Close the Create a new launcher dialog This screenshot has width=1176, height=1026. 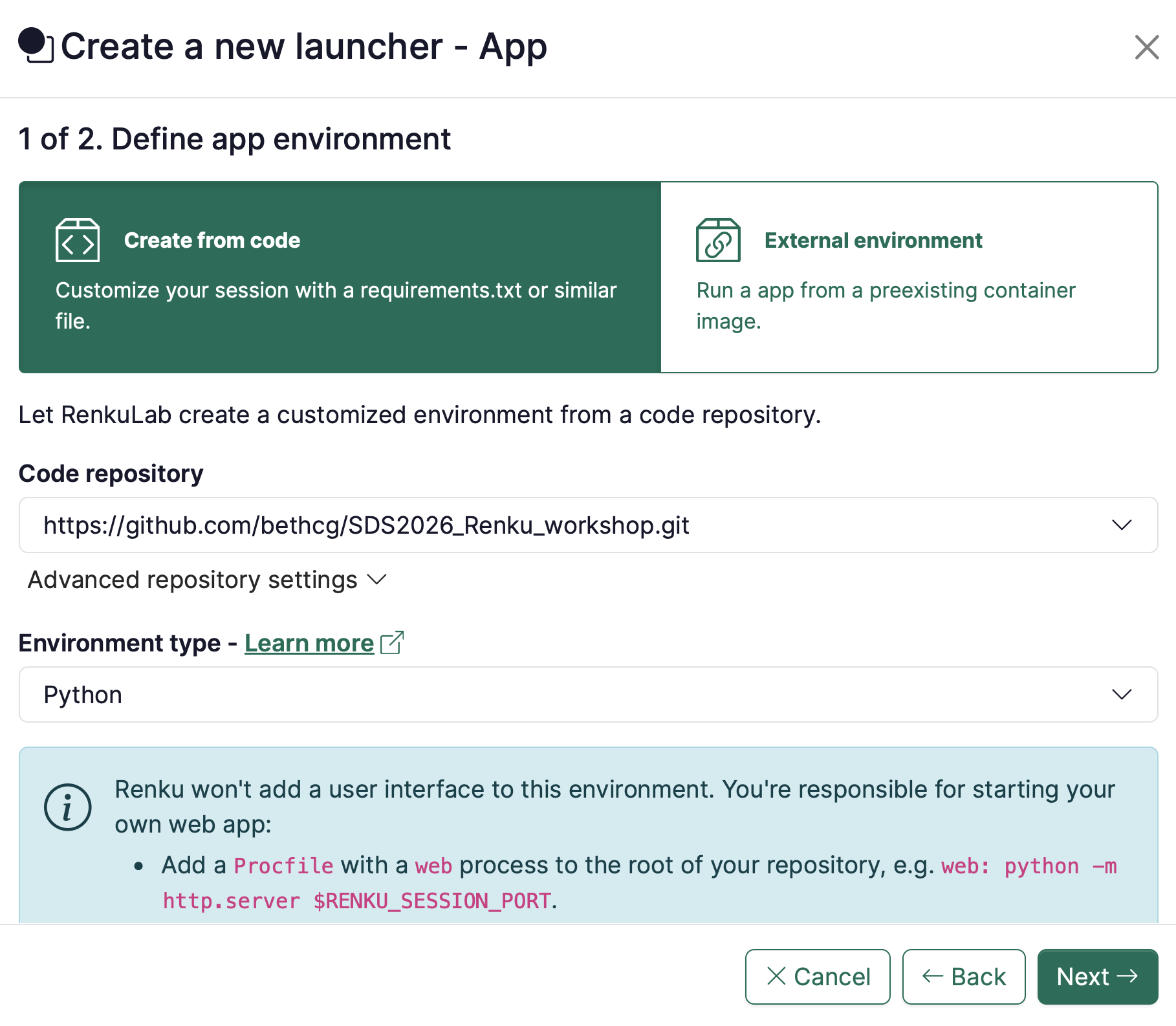1147,47
